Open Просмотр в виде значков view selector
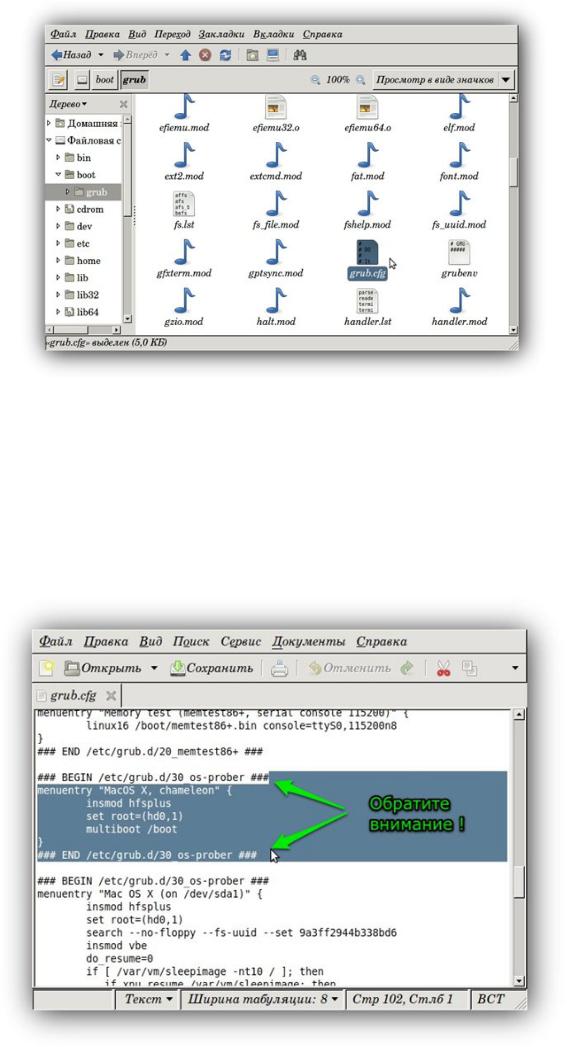The width and height of the screenshot is (567, 1047). pyautogui.click(x=443, y=80)
